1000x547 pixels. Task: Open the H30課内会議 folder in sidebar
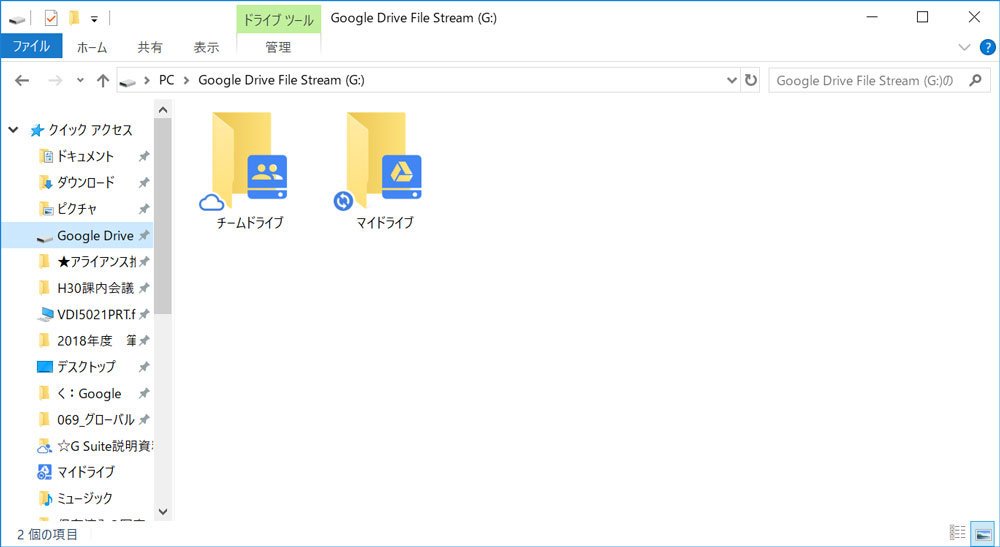(95, 288)
